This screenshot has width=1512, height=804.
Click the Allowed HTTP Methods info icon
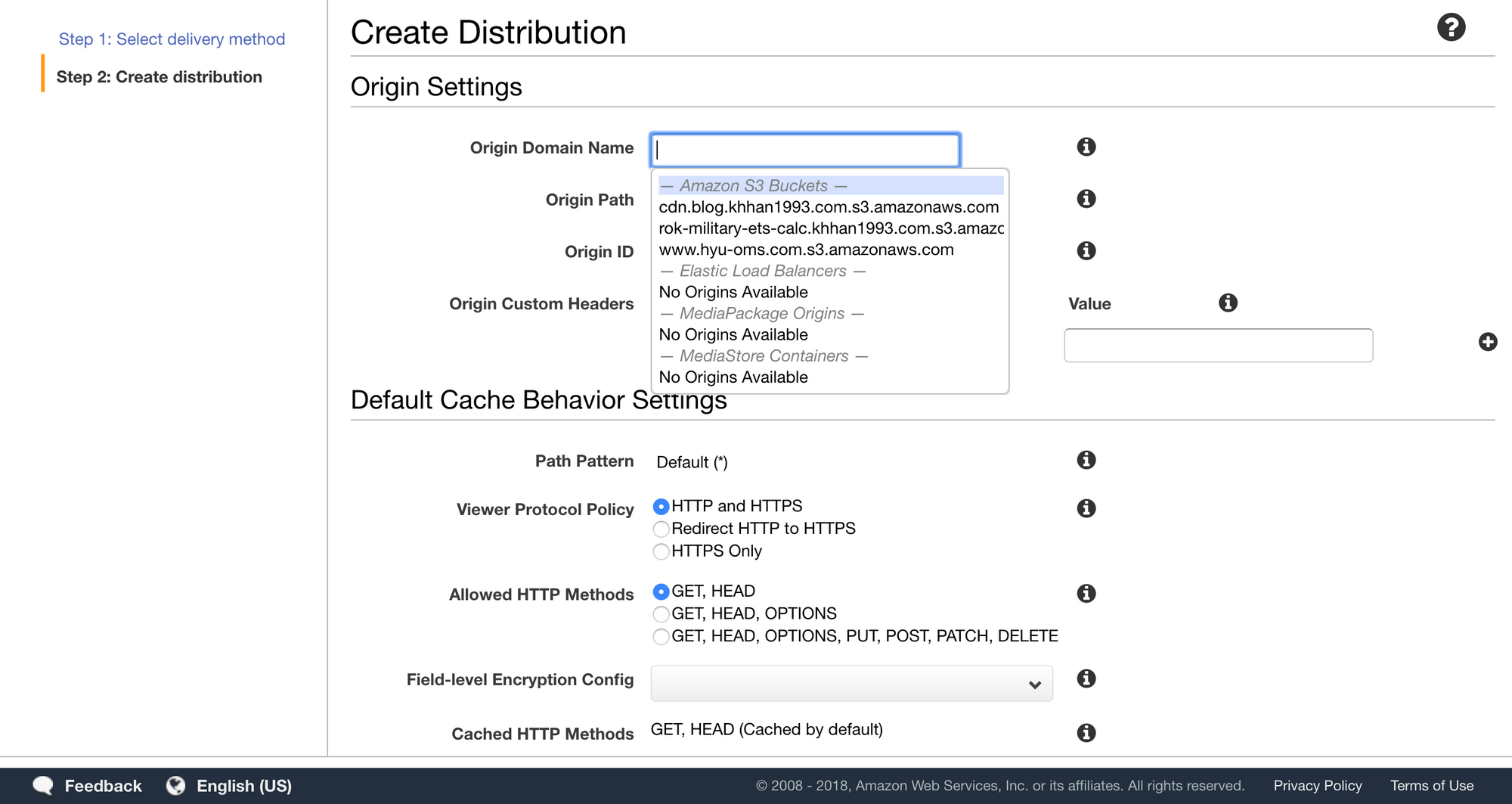(x=1086, y=594)
